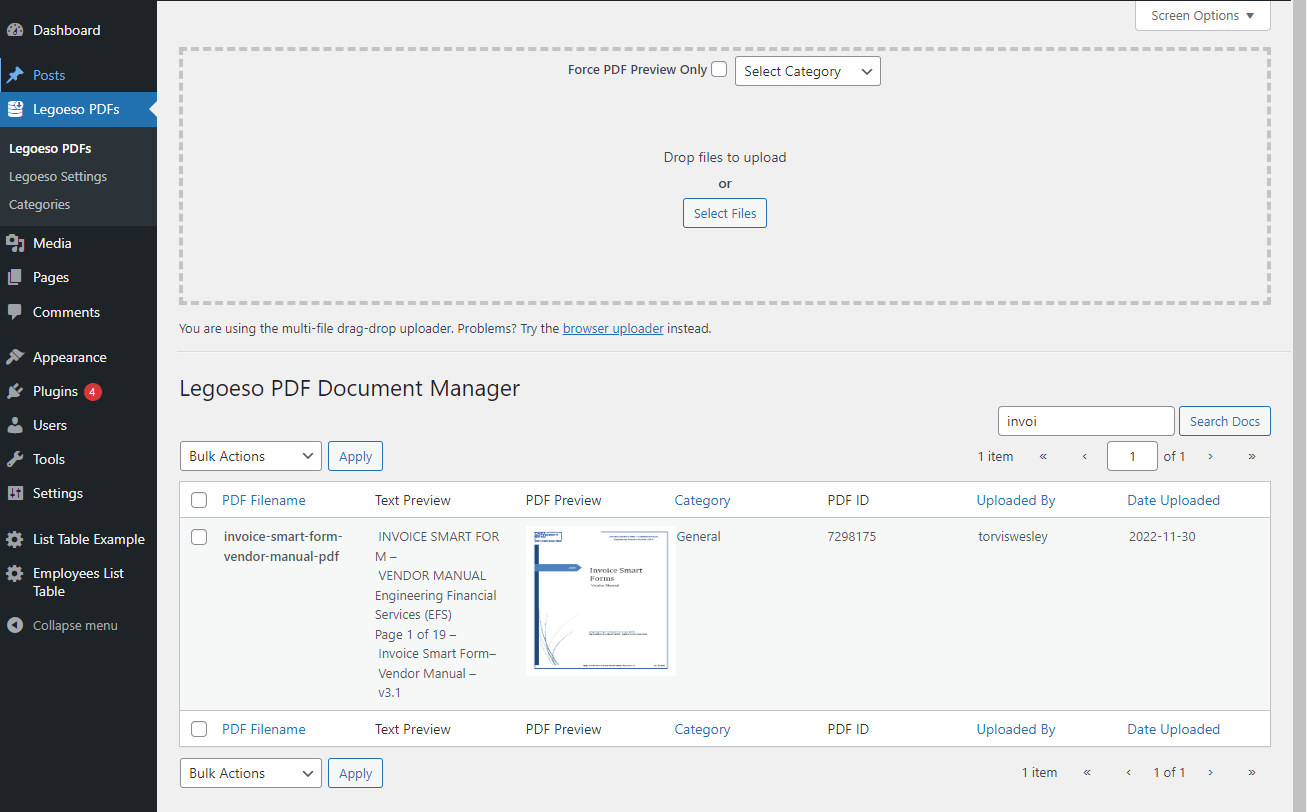The width and height of the screenshot is (1307, 812).
Task: Click the Plugins plug icon
Action: click(x=15, y=391)
